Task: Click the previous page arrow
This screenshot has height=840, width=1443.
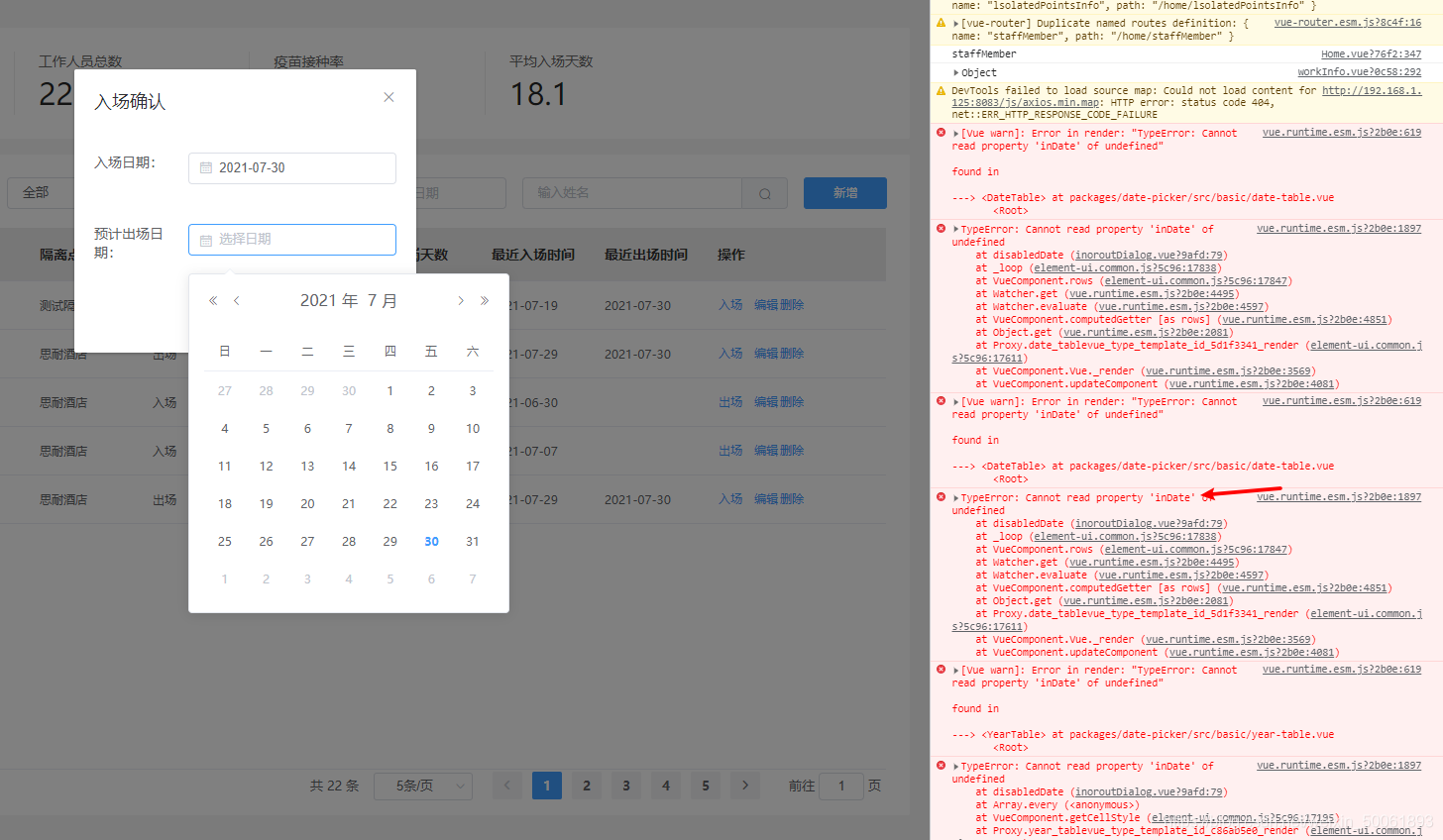Action: pos(507,786)
